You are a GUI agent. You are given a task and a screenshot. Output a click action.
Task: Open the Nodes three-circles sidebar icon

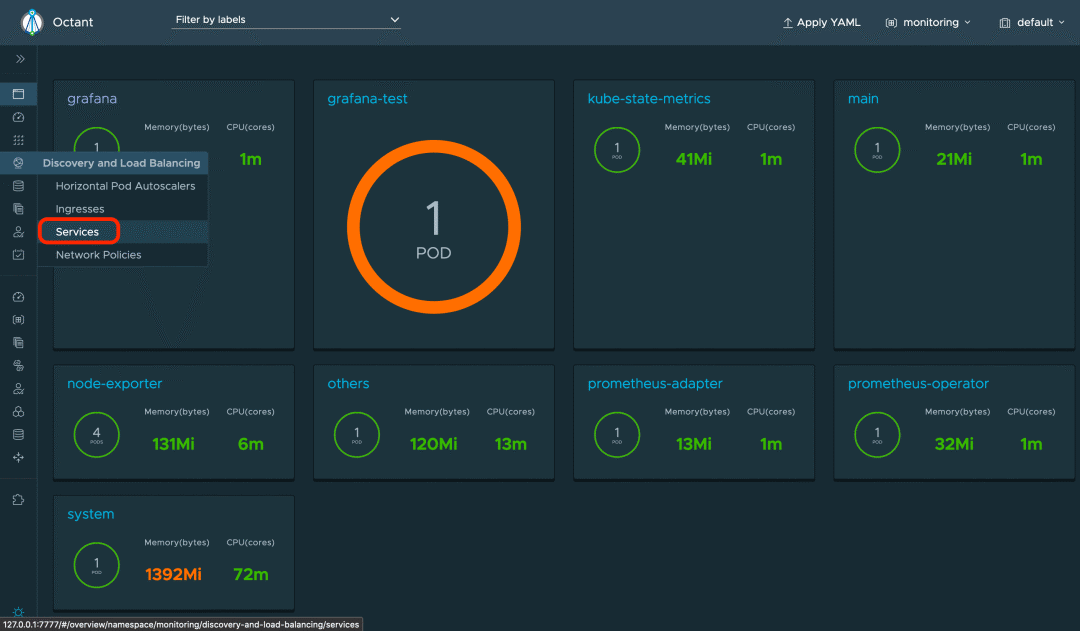point(19,411)
